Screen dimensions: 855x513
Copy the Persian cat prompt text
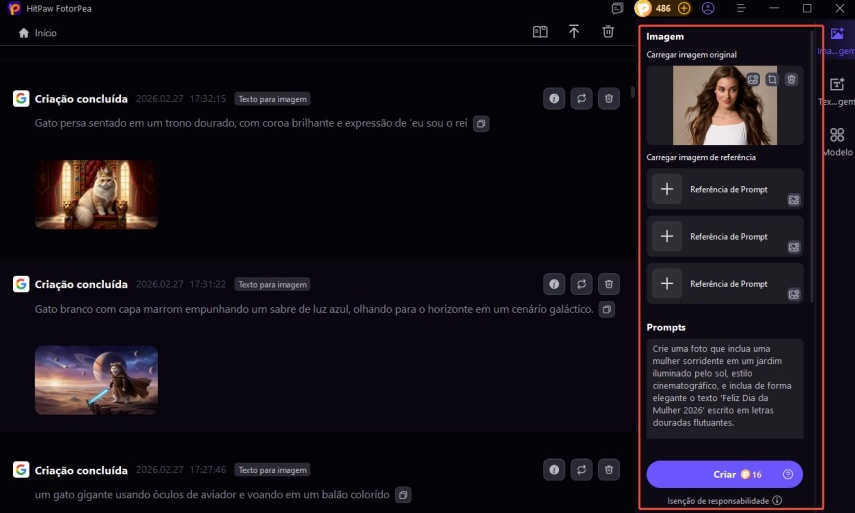click(481, 124)
